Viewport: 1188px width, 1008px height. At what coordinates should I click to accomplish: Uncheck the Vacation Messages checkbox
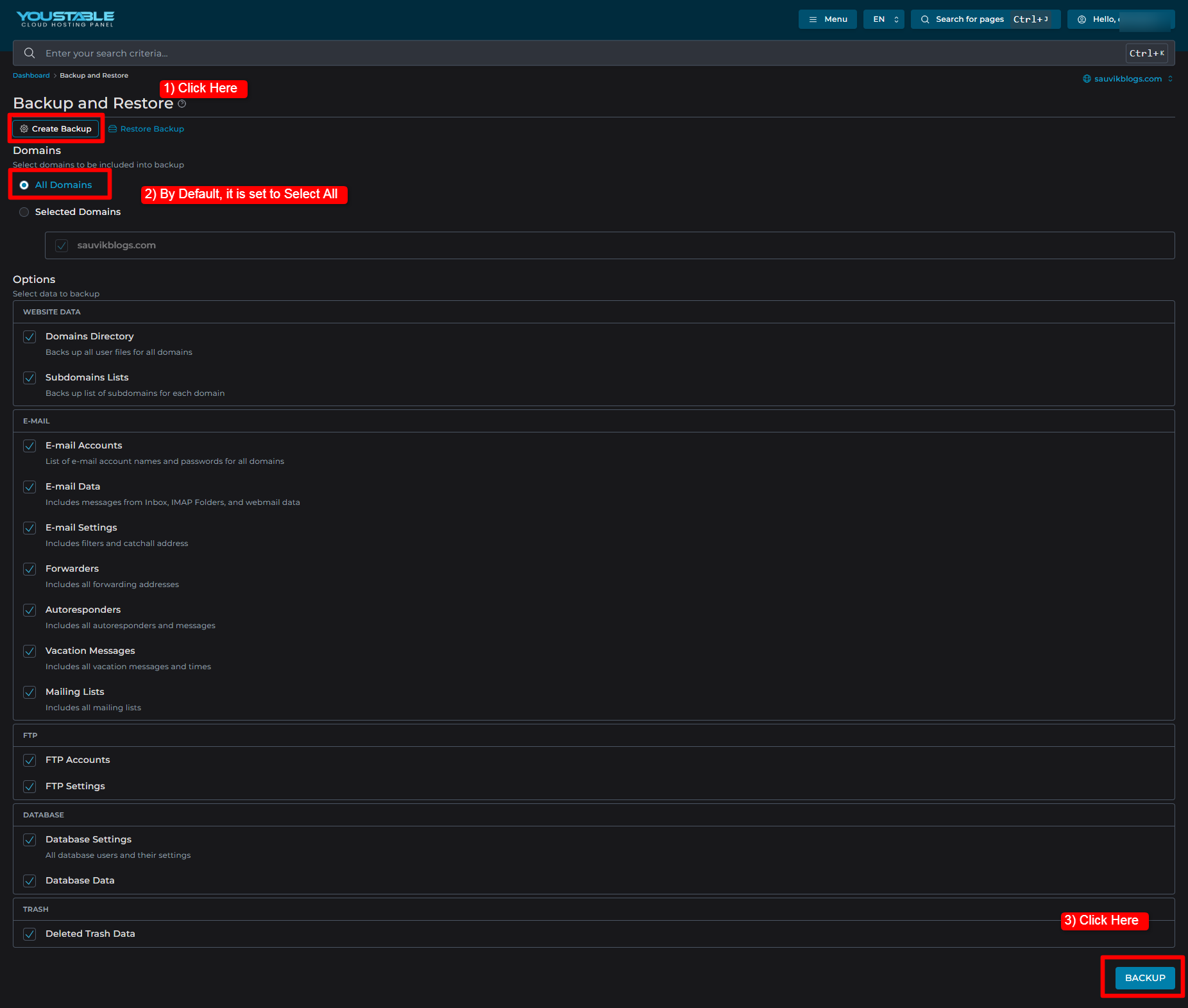(30, 651)
